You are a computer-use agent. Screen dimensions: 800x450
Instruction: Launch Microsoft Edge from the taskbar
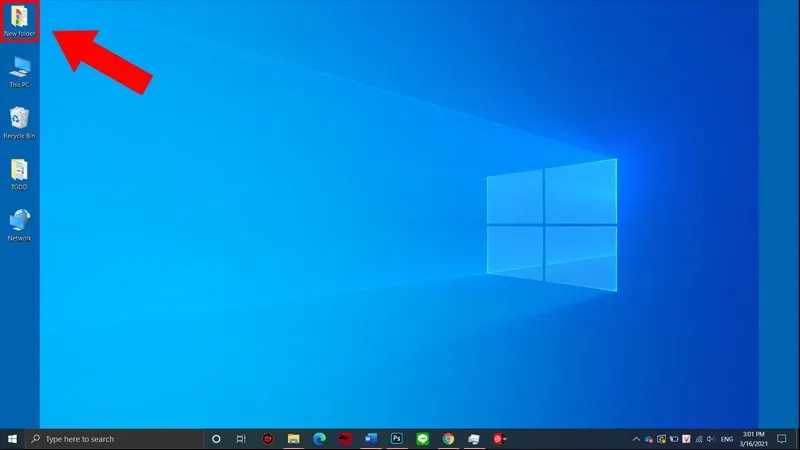coord(319,439)
